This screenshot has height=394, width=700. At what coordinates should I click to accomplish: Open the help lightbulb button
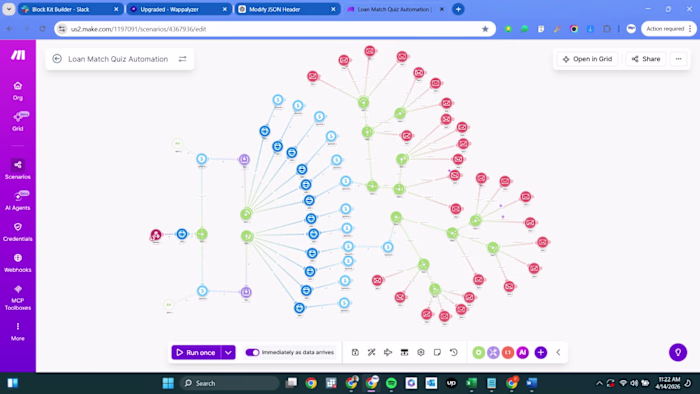click(678, 353)
